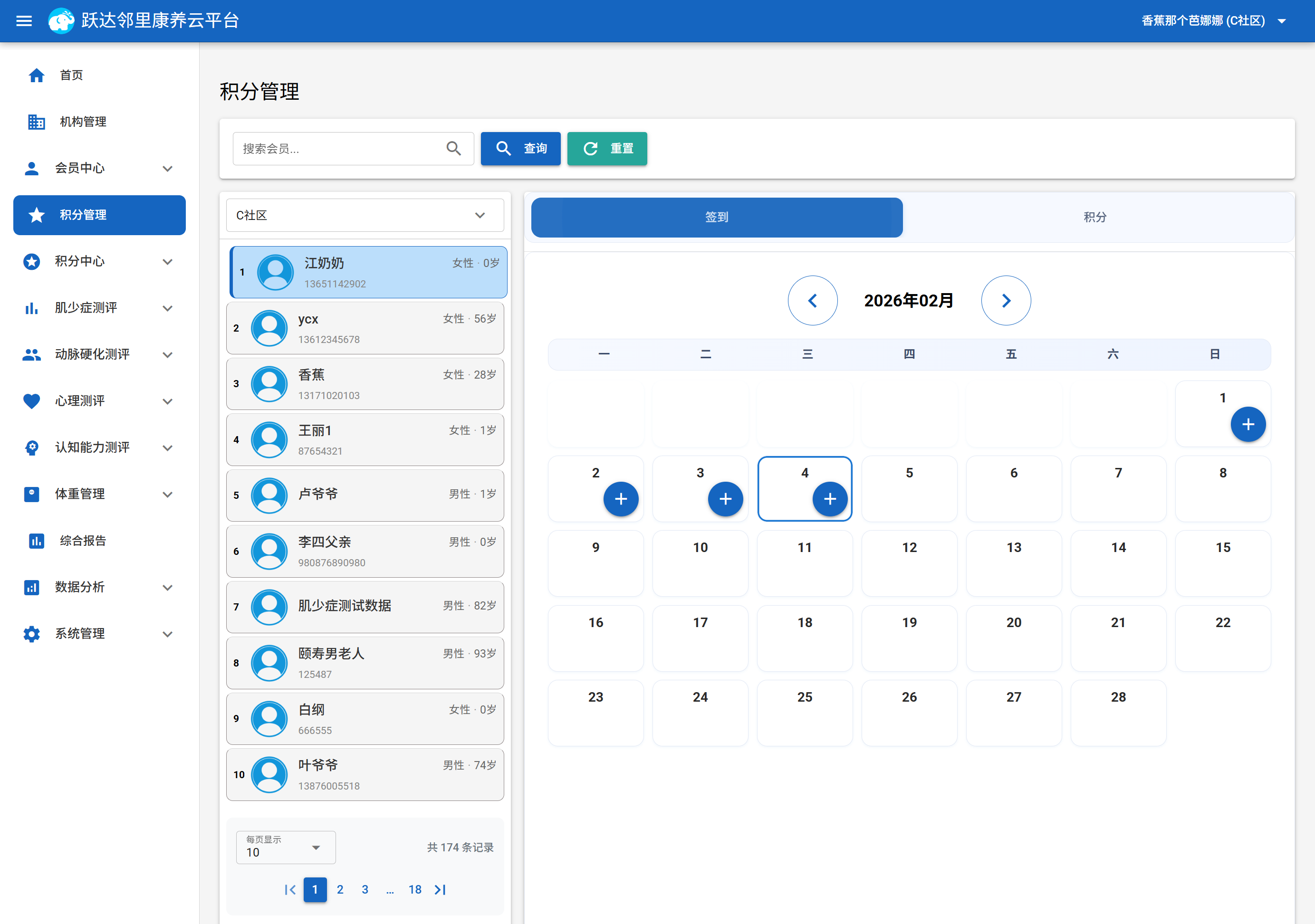Select member 李四父亲 in the list
1315x924 pixels.
click(365, 552)
